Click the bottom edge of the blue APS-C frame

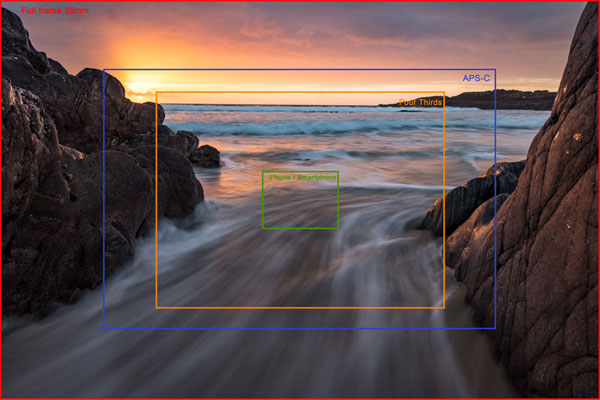coord(300,328)
